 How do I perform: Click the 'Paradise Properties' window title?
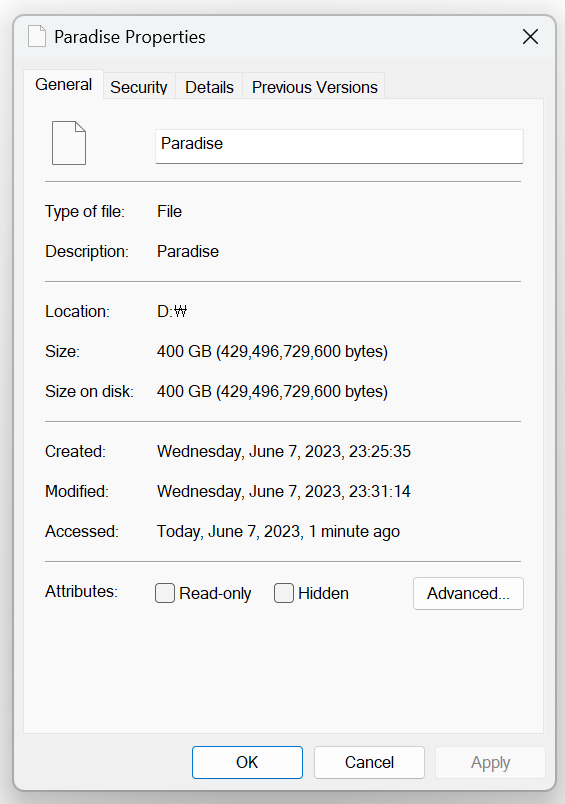(x=130, y=37)
